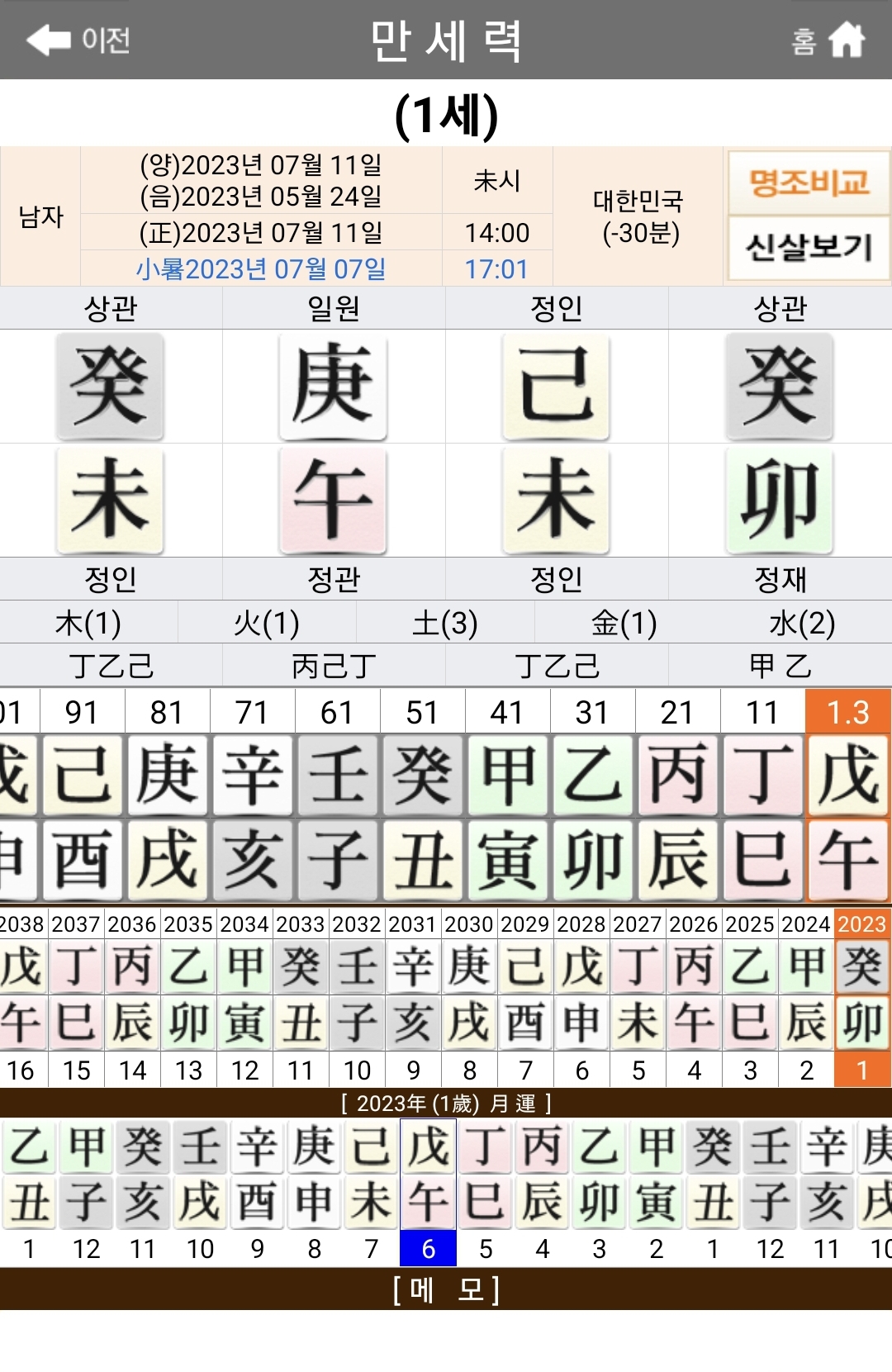Select month 2 甲寅 column
The height and width of the screenshot is (1372, 892).
pos(657,1193)
